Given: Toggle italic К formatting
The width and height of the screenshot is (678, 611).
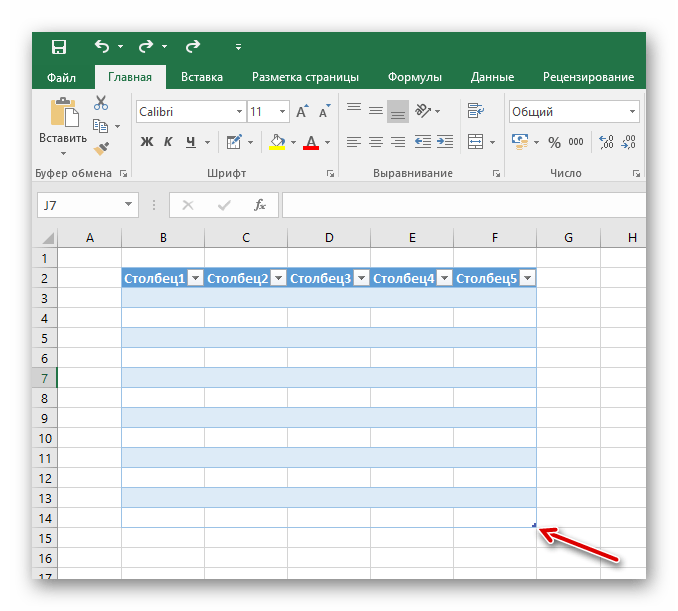Looking at the screenshot, I should click(168, 141).
